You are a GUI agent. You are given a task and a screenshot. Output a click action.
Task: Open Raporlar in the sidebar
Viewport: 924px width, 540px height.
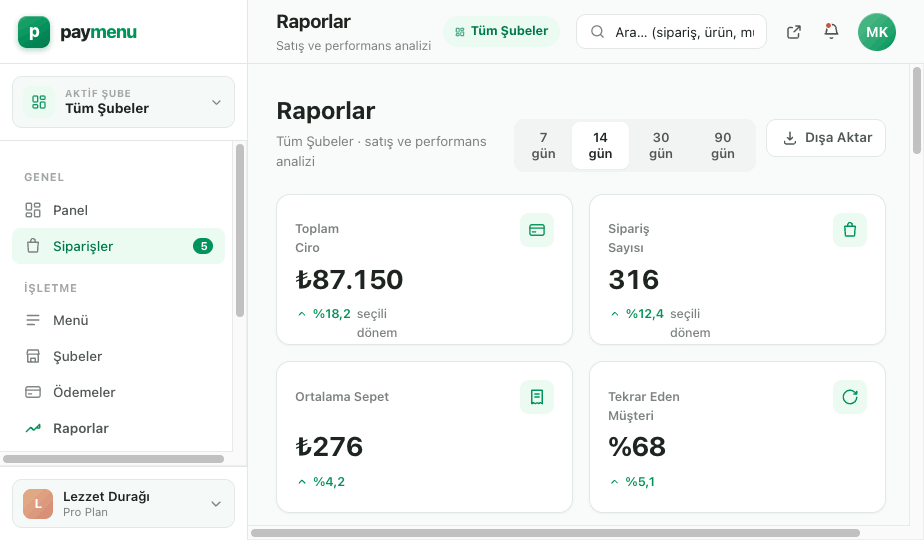(x=118, y=429)
